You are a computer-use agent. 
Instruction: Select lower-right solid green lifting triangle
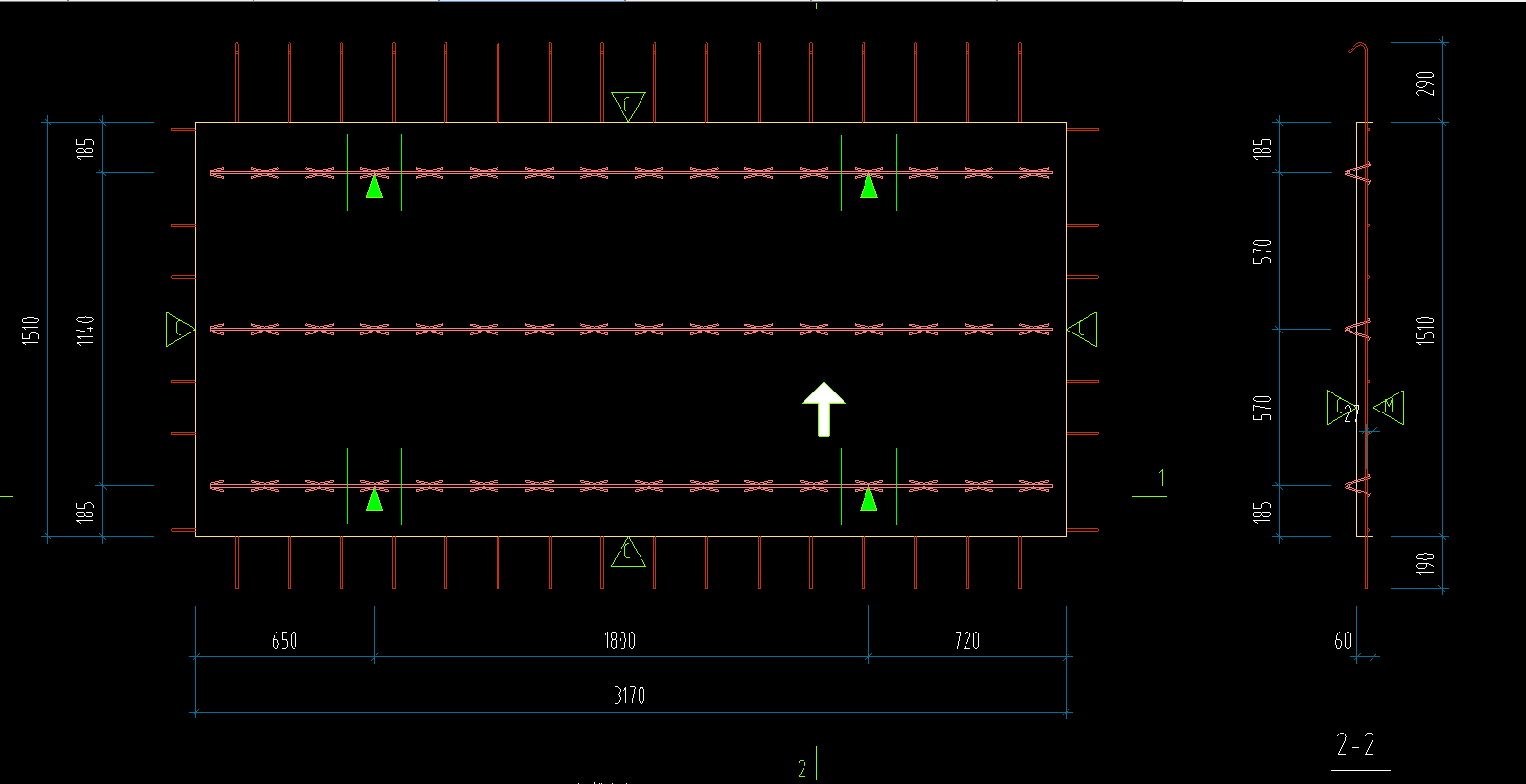coord(868,498)
